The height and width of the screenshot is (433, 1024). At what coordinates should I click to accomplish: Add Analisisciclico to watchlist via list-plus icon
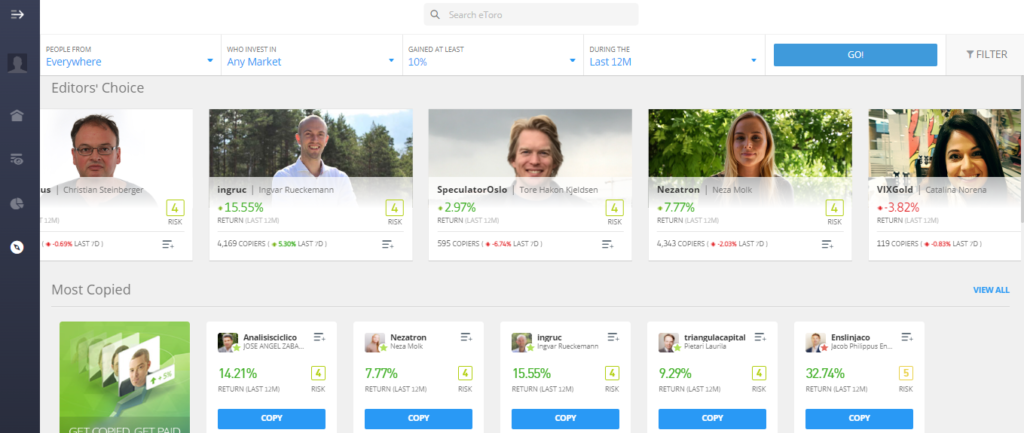319,337
